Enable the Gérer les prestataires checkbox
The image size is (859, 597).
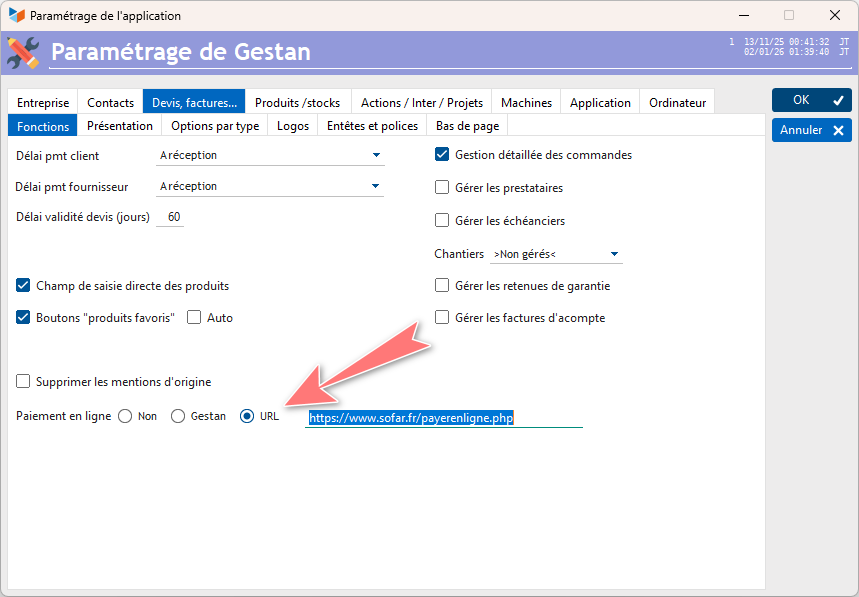click(442, 188)
